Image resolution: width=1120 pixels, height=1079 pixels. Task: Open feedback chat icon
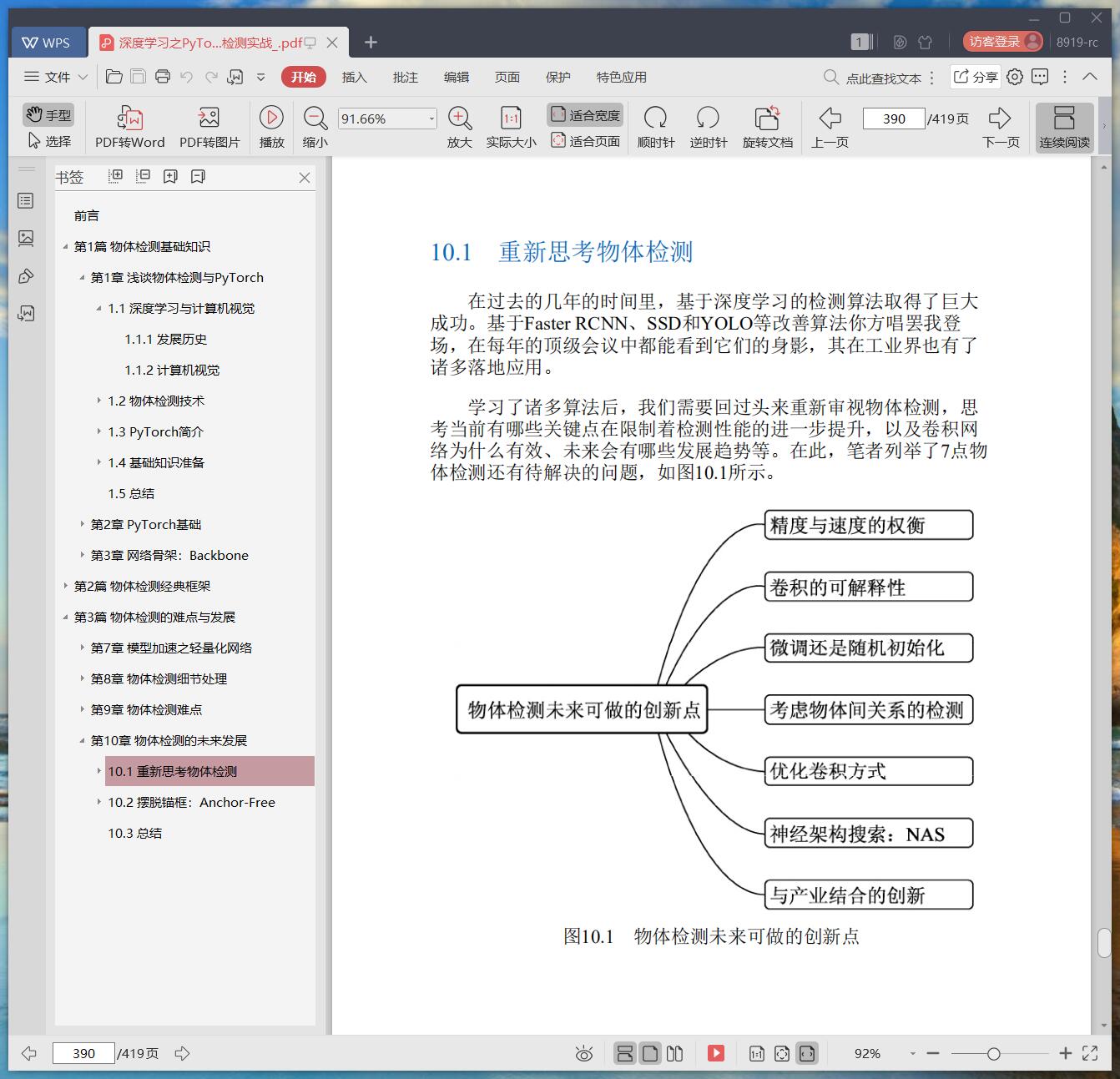1040,77
